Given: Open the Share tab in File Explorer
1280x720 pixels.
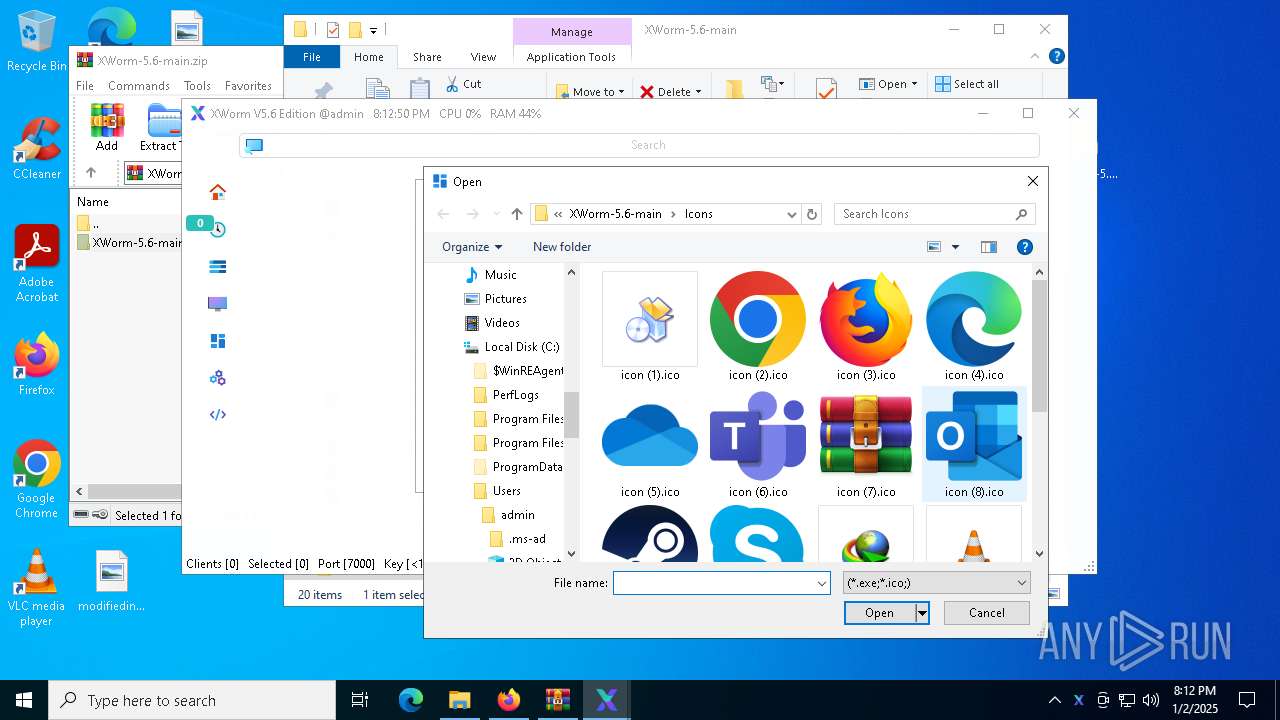Looking at the screenshot, I should [427, 57].
